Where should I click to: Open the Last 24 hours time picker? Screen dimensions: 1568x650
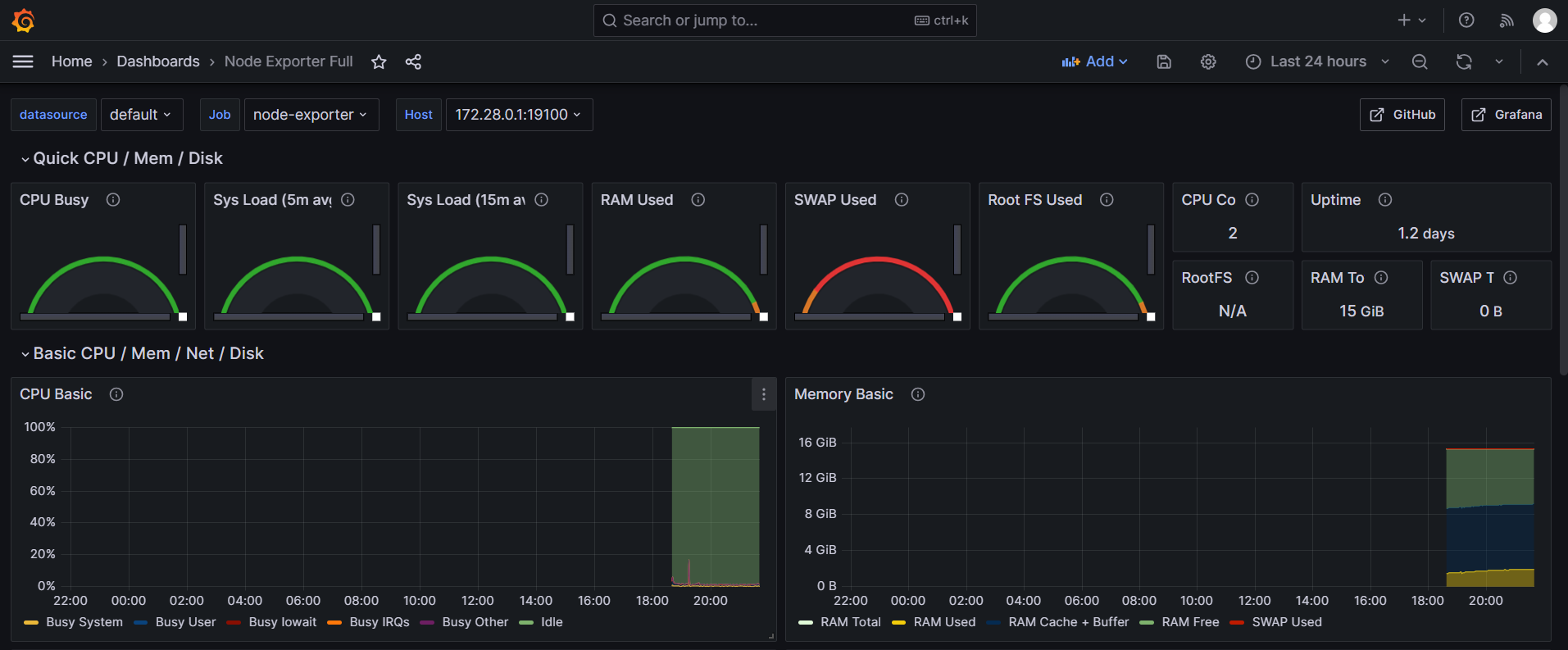(1317, 62)
